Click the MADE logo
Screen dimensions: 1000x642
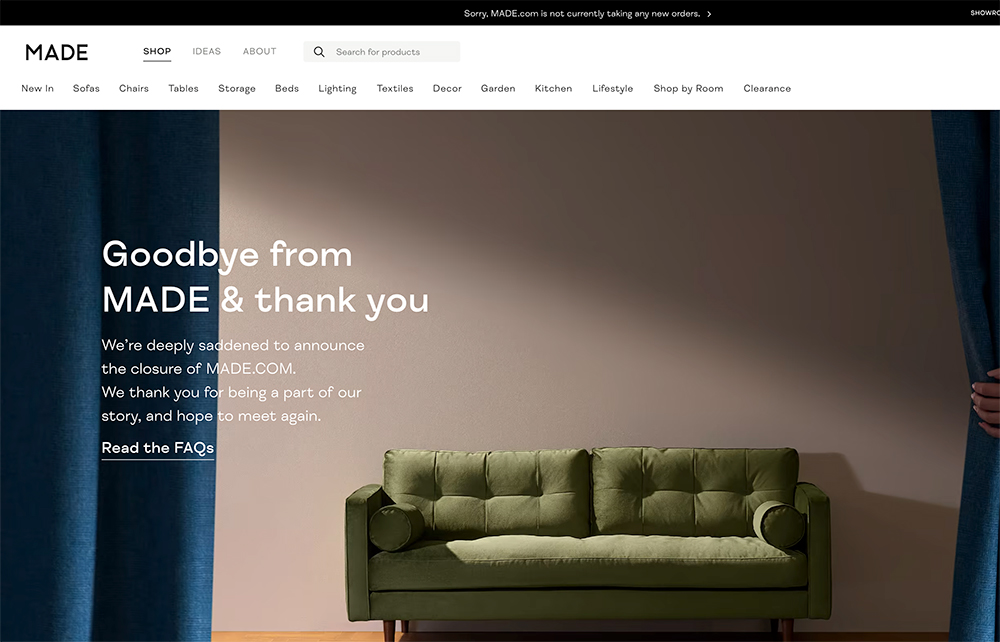57,52
